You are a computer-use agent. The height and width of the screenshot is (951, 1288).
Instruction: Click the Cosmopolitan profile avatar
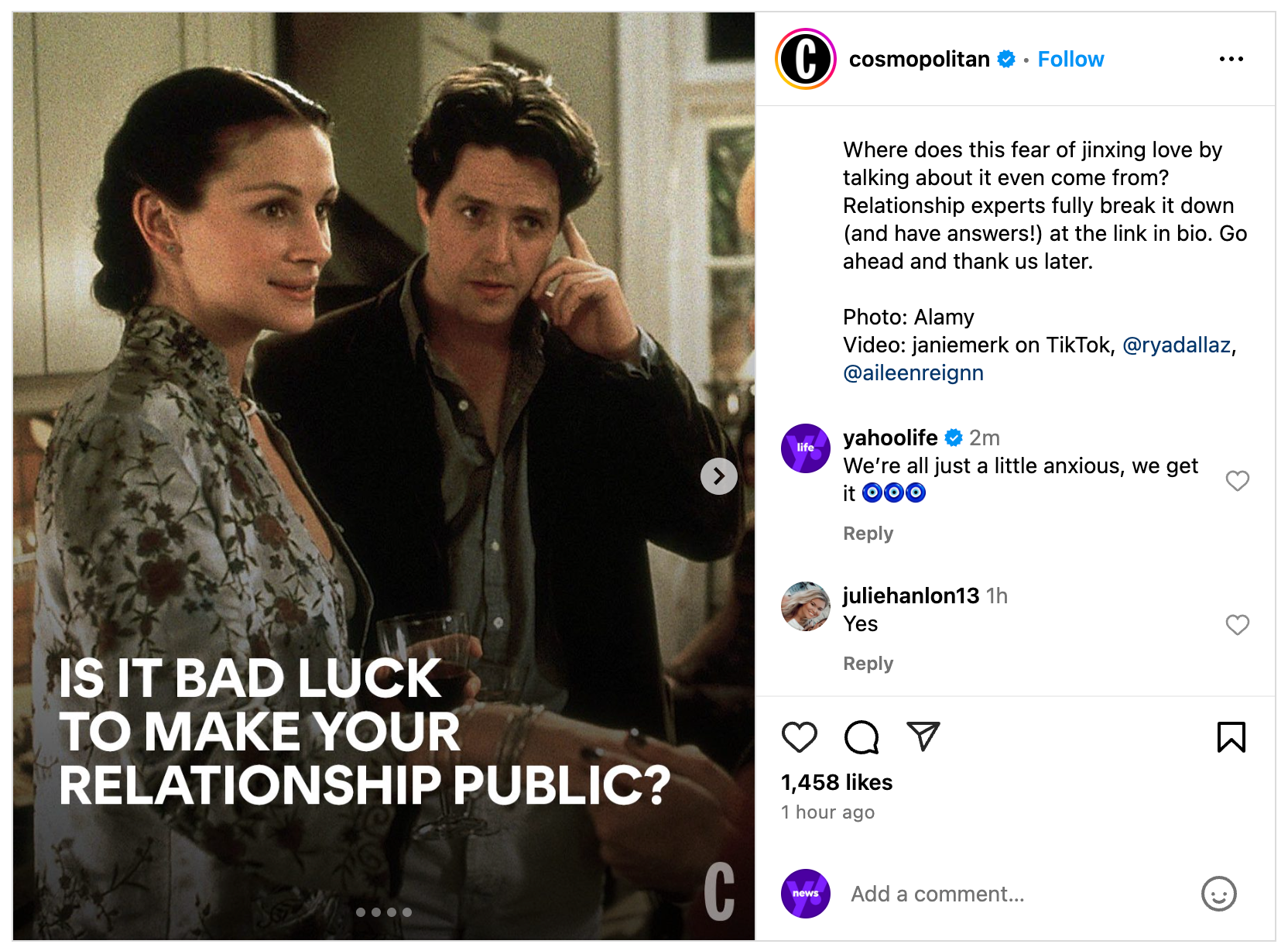pos(805,59)
